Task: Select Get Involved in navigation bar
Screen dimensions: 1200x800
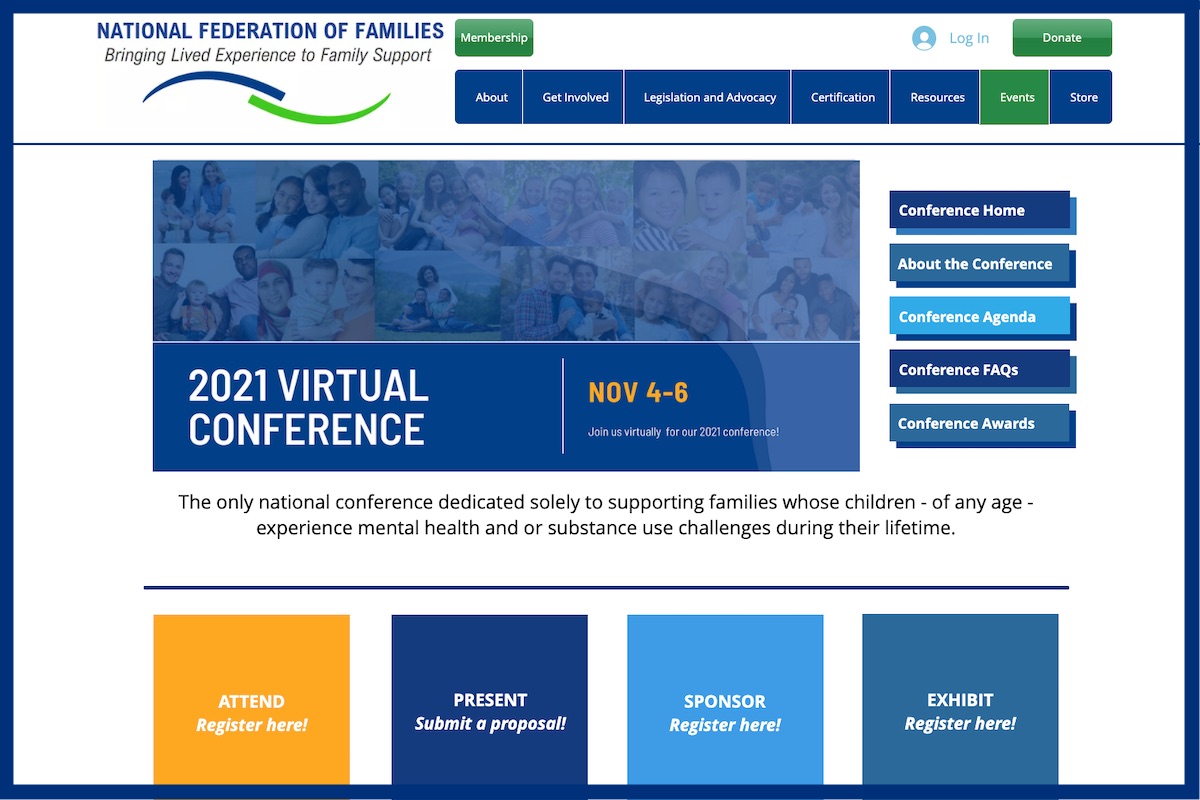Action: pyautogui.click(x=575, y=97)
